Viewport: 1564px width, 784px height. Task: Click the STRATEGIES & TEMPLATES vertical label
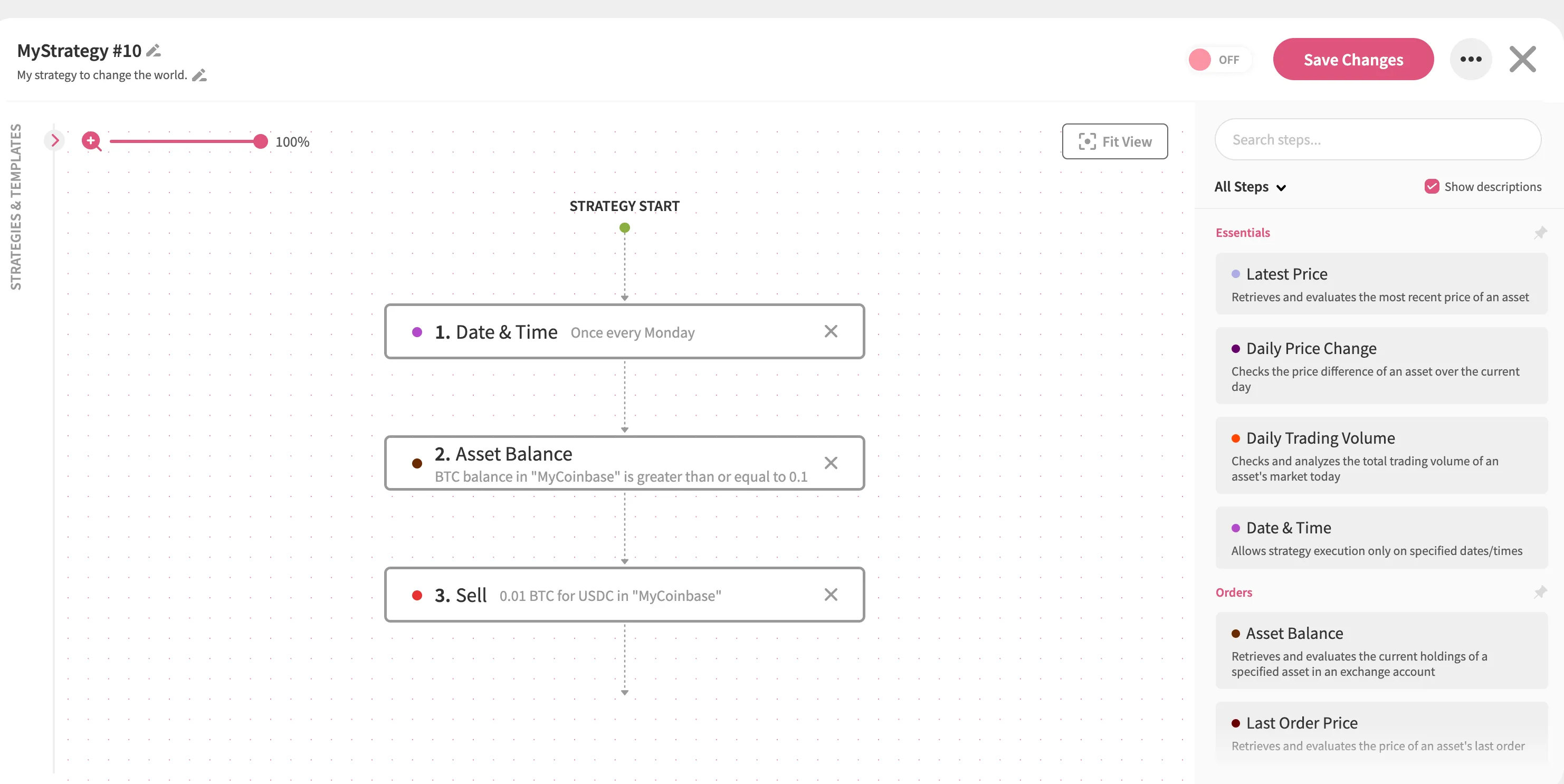point(16,206)
